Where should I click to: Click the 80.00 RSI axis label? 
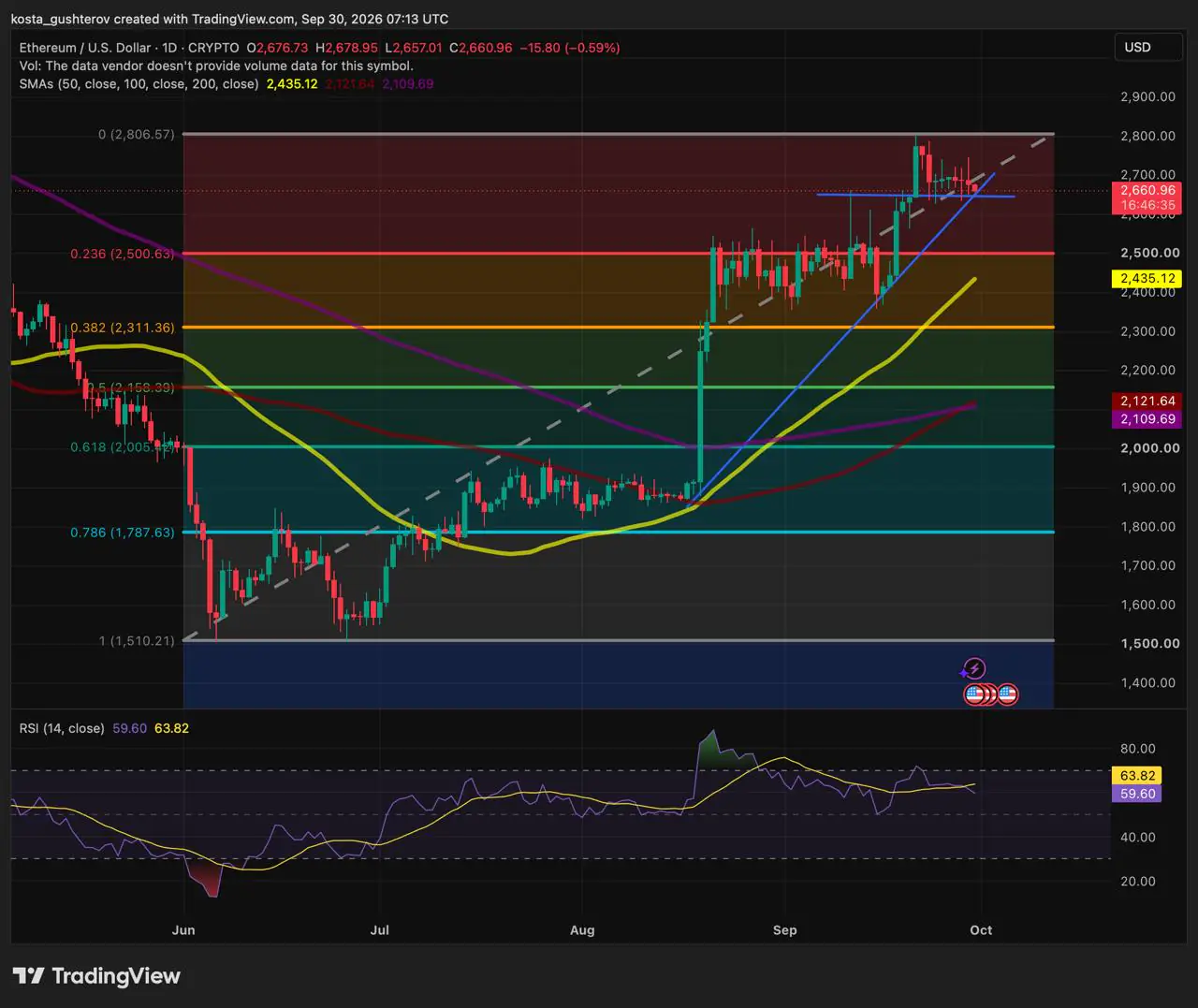(1138, 749)
